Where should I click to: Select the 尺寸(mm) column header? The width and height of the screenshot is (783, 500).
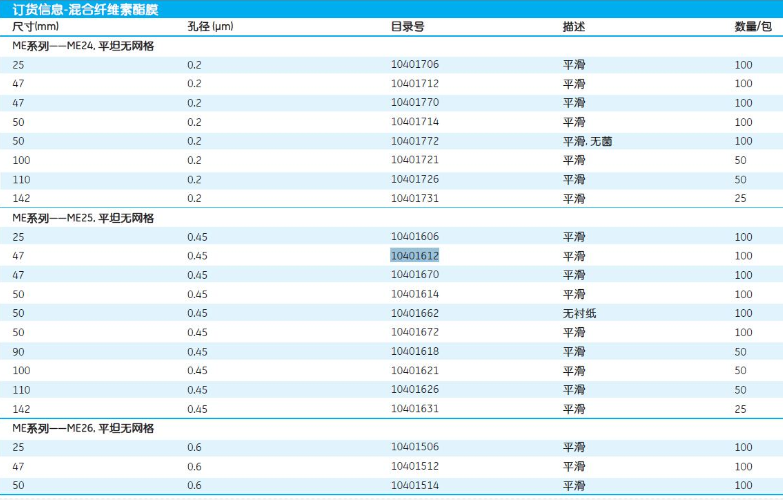pos(35,26)
